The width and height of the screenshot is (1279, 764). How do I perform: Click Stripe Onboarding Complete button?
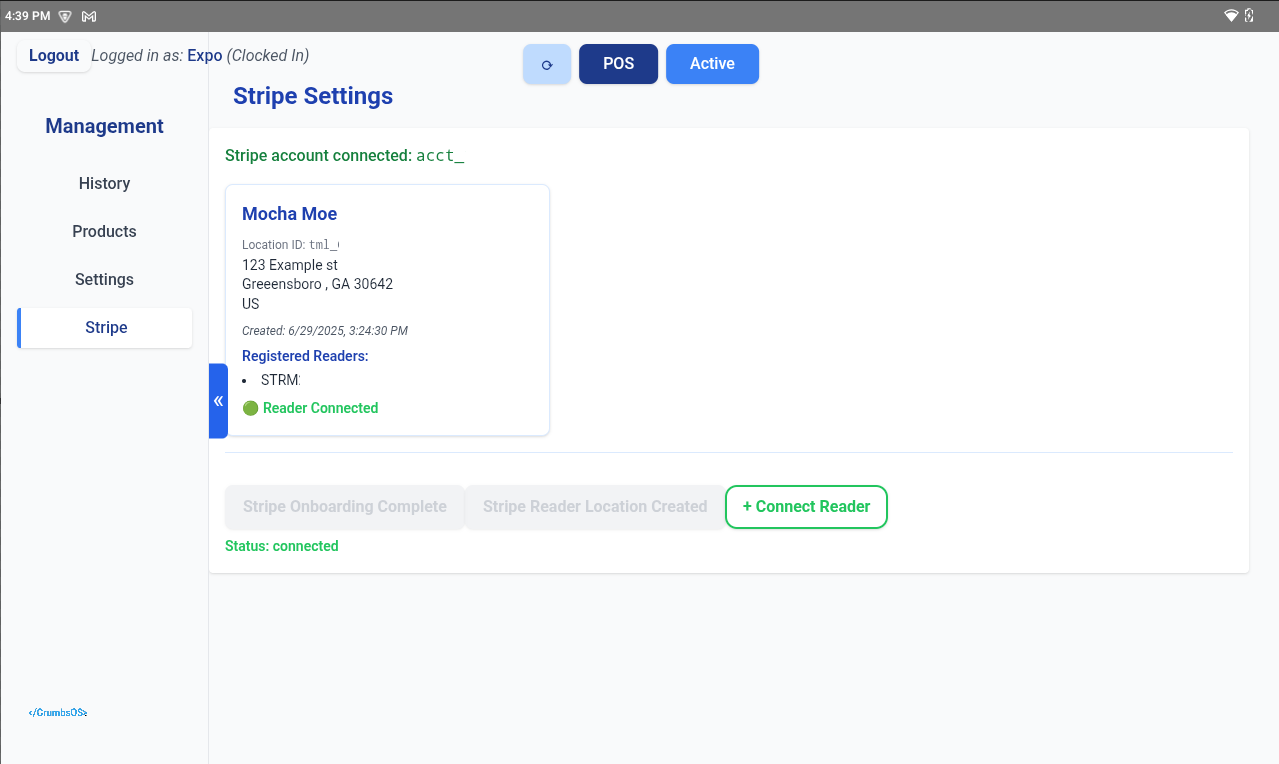[x=345, y=507]
